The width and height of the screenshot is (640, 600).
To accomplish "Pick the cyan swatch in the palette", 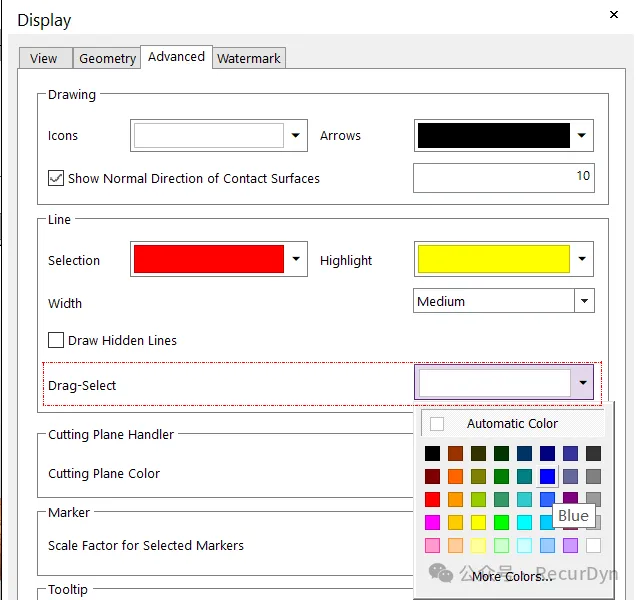I will 524,522.
